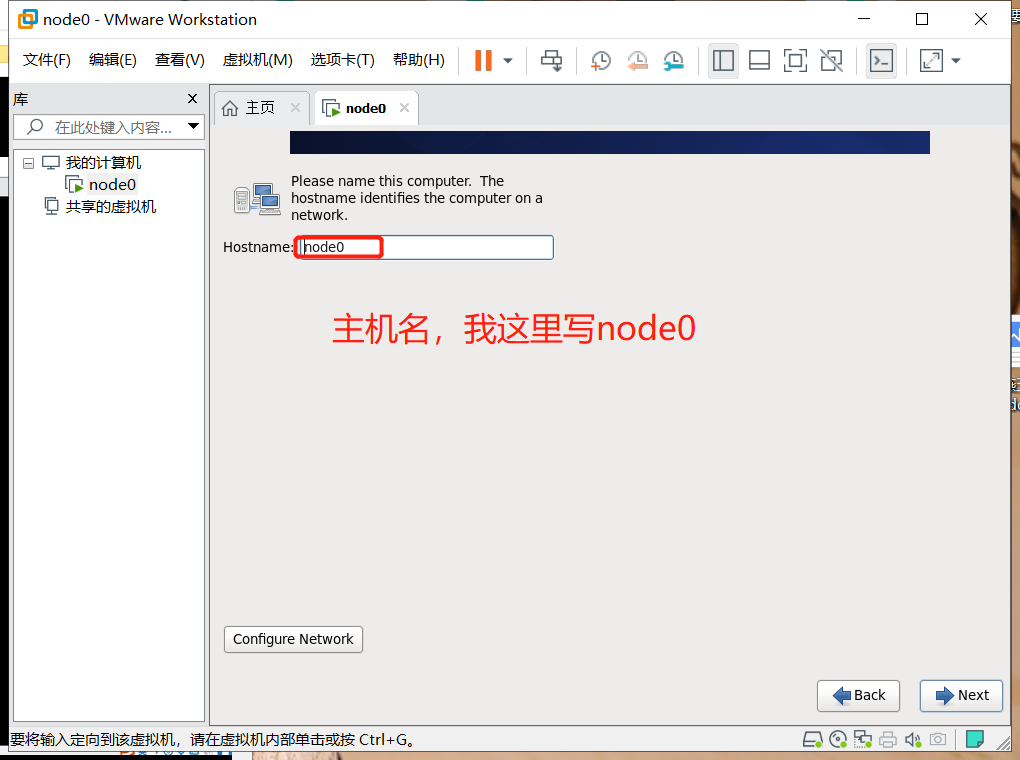Viewport: 1020px width, 760px height.
Task: Close the 主页 tab
Action: pos(295,108)
